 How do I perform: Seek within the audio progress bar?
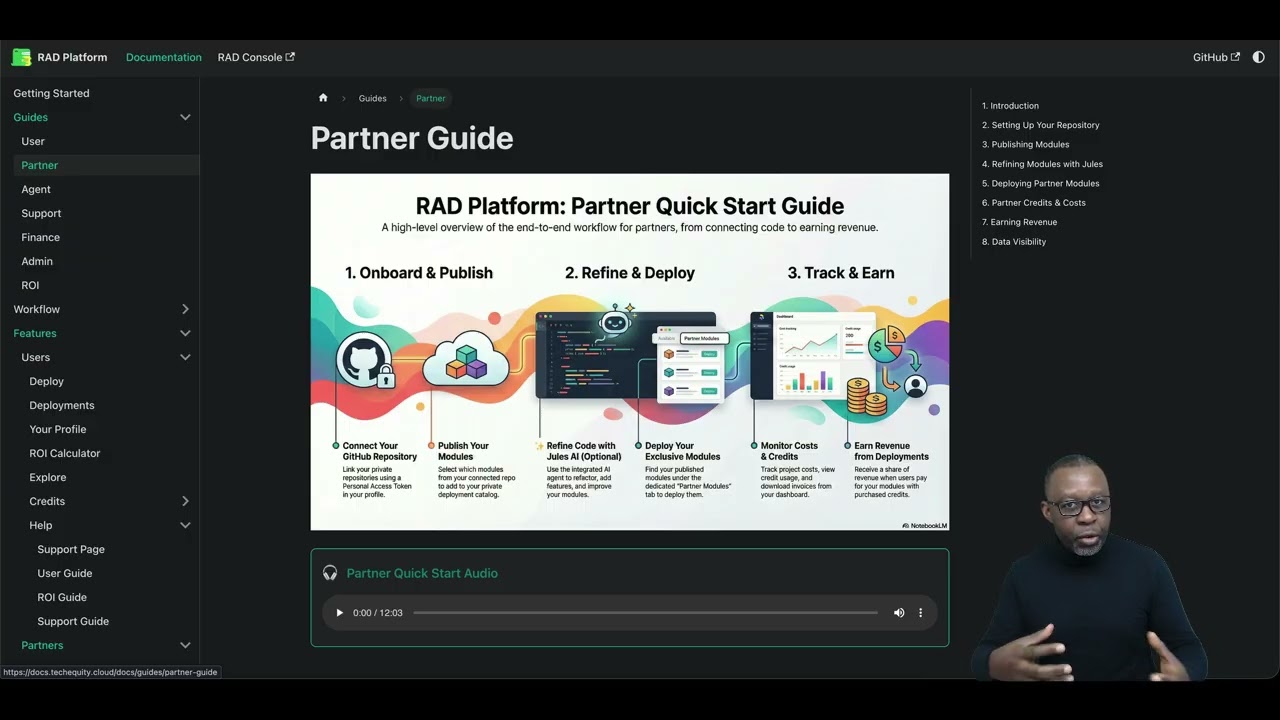tap(645, 613)
